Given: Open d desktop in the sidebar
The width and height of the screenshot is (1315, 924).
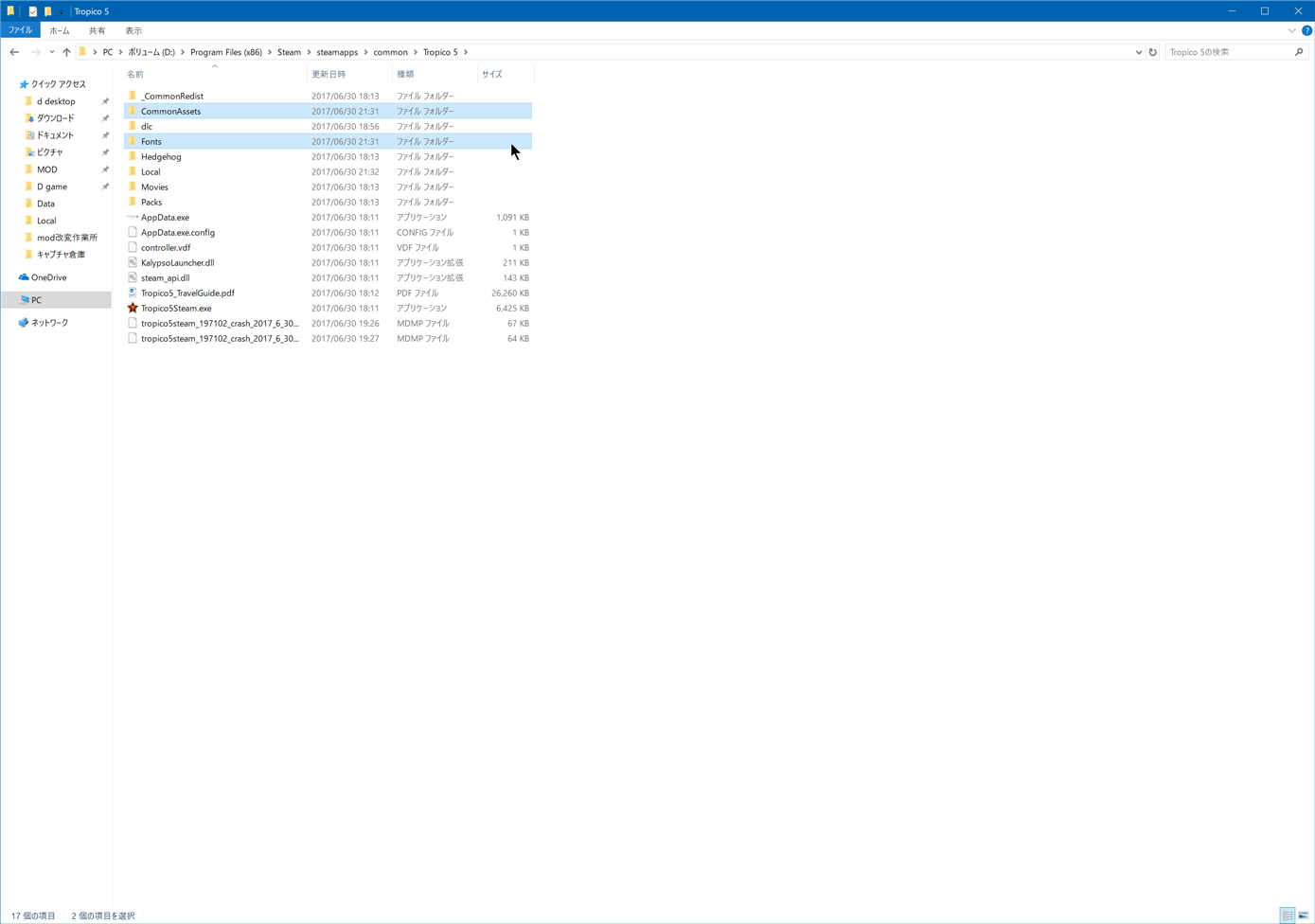Looking at the screenshot, I should point(56,101).
